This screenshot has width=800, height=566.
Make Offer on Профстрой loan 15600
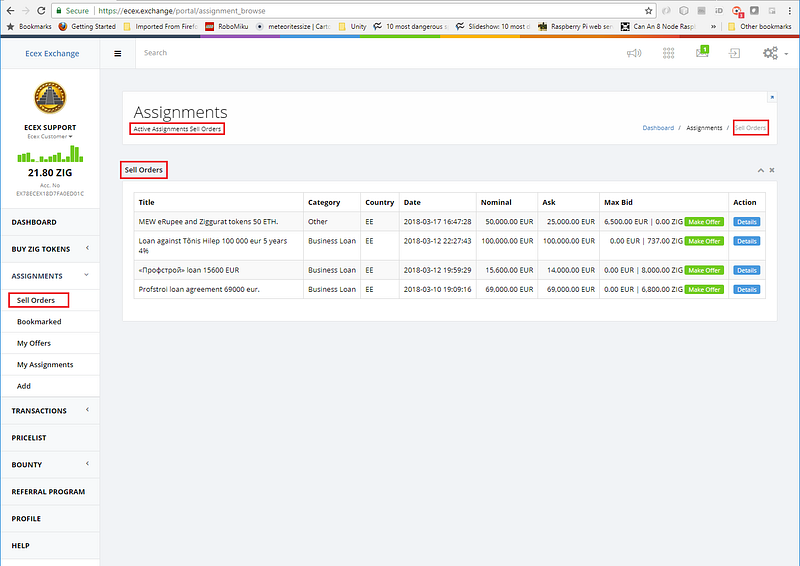pos(704,270)
